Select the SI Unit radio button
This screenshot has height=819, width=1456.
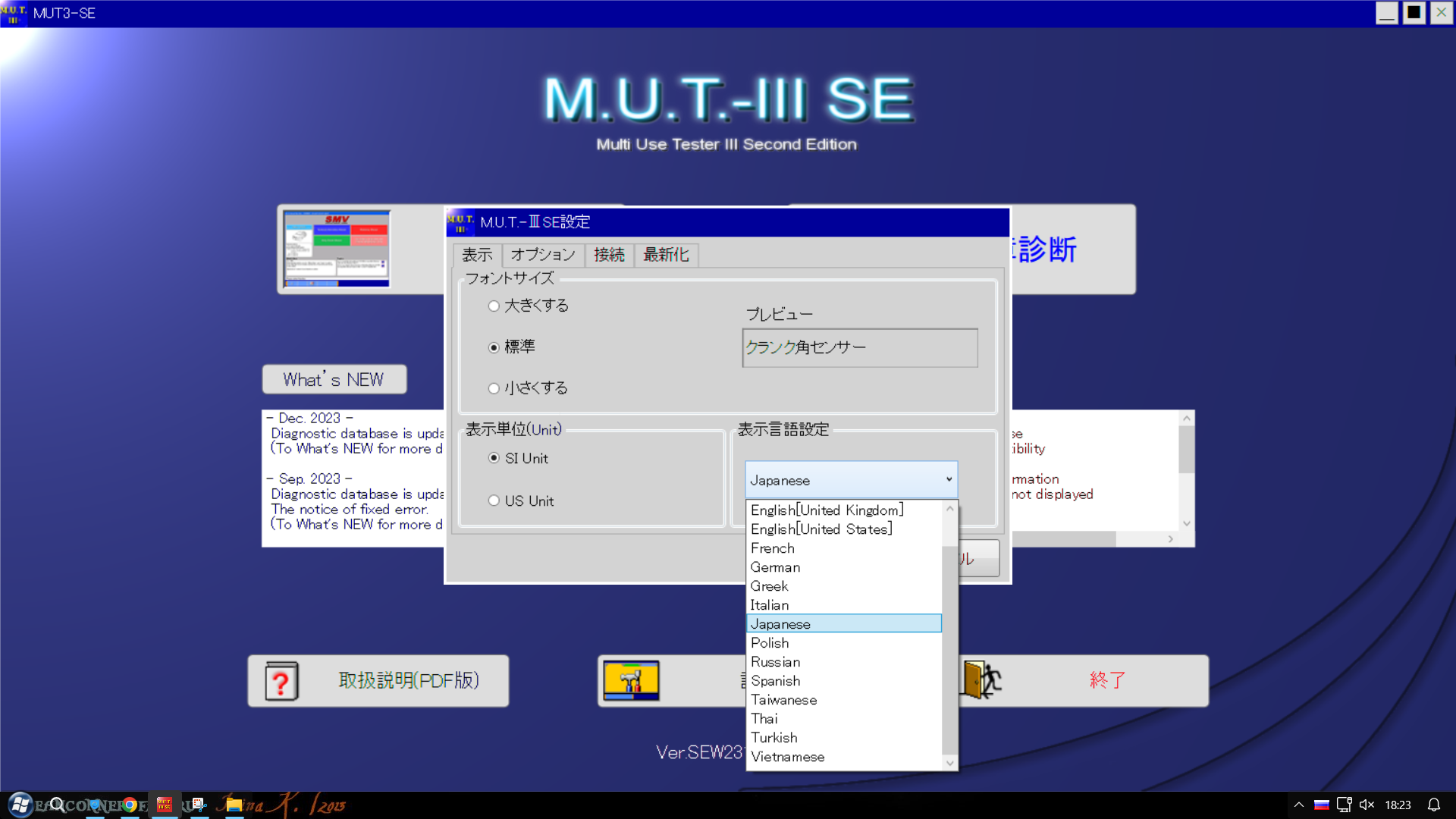[x=494, y=458]
